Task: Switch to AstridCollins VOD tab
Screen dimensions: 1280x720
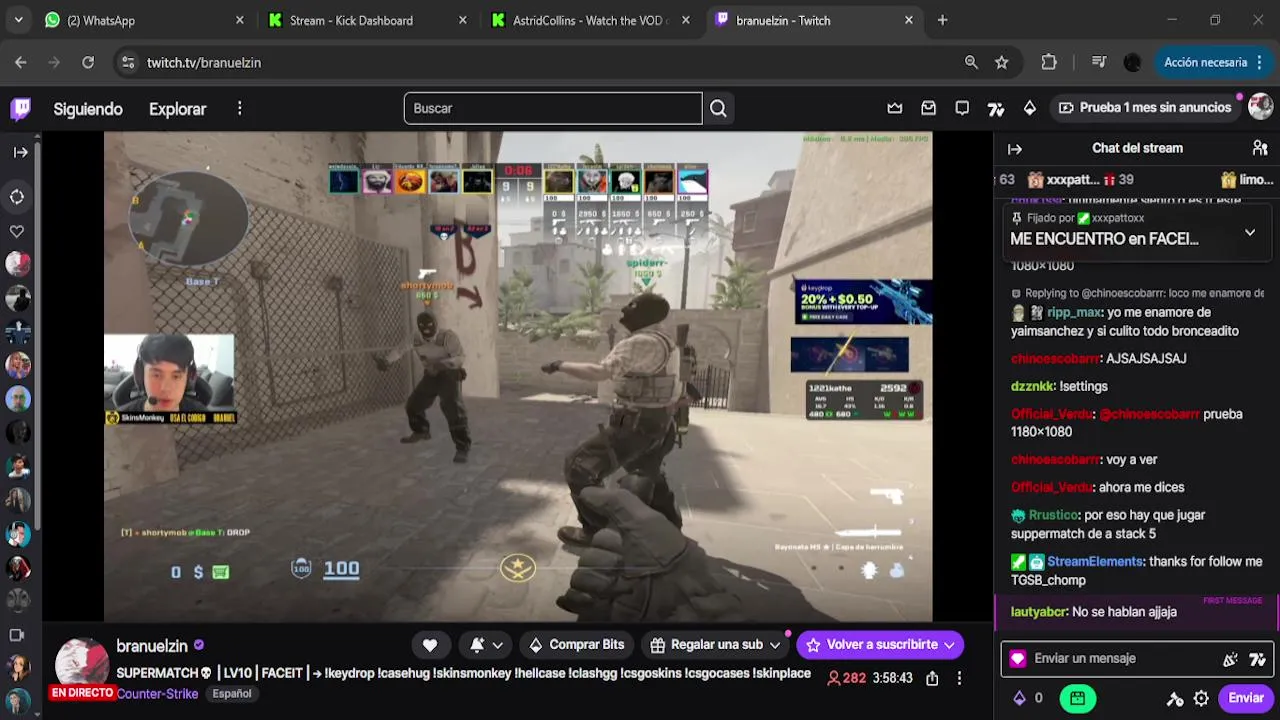Action: click(x=591, y=20)
